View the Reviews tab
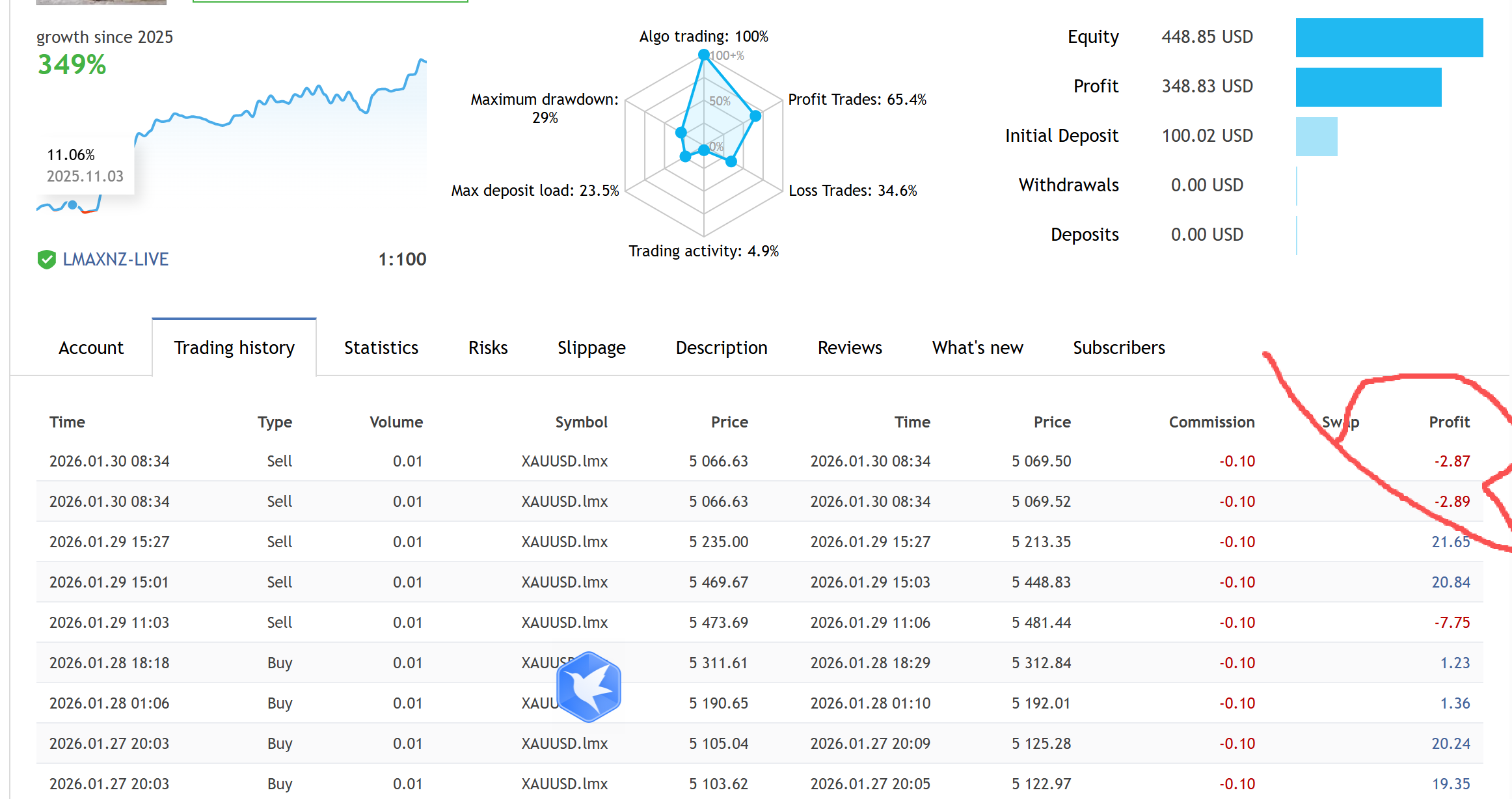The width and height of the screenshot is (1512, 799). click(849, 348)
